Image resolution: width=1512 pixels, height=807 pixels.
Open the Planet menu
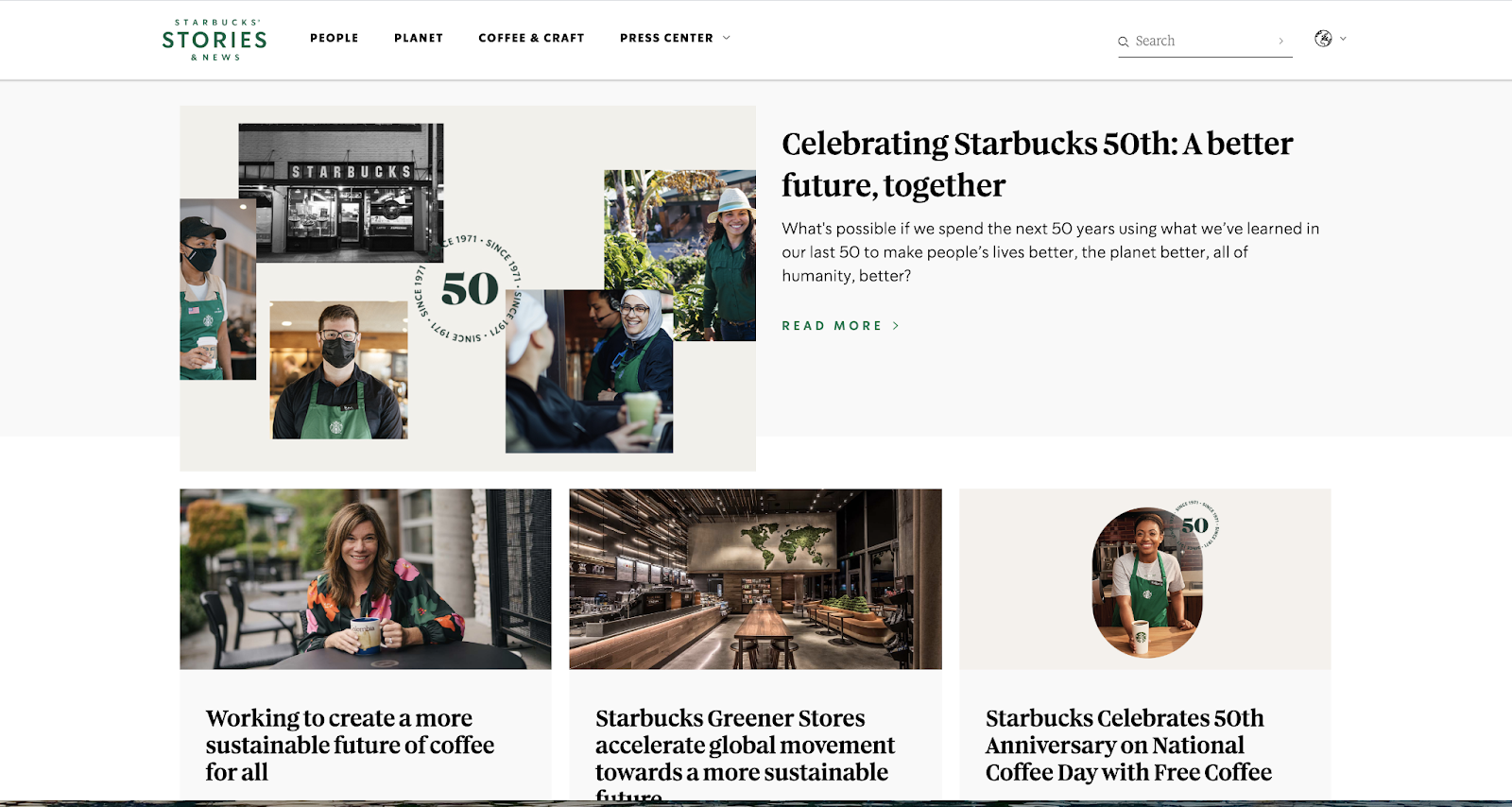pyautogui.click(x=419, y=38)
